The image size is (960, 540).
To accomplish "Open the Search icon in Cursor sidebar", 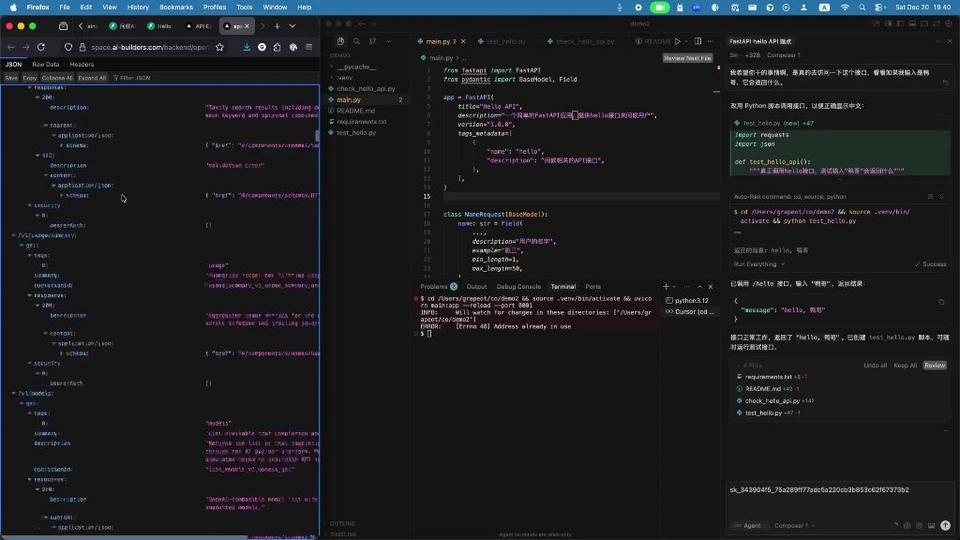I will coord(356,41).
